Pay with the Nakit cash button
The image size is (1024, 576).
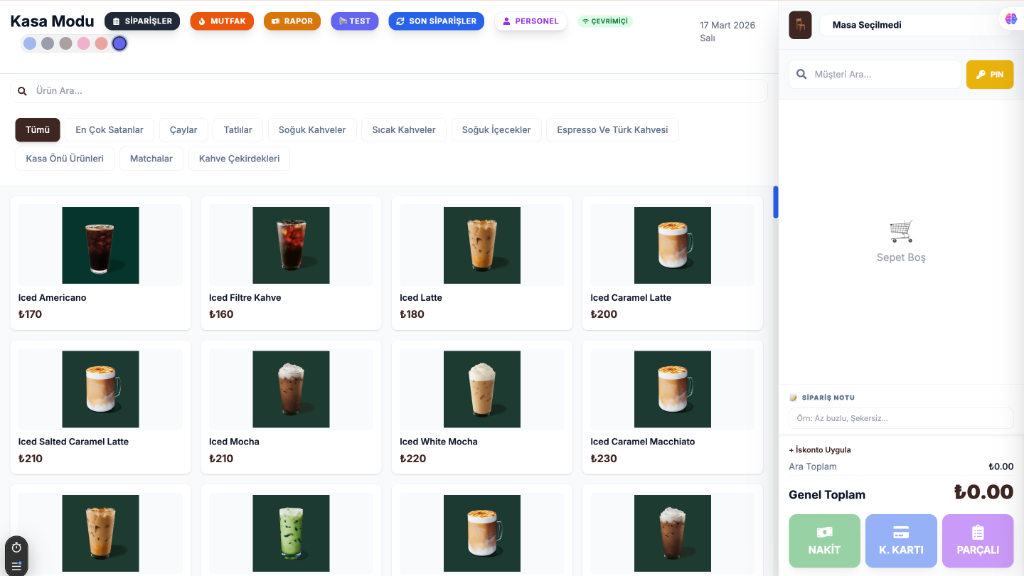824,541
